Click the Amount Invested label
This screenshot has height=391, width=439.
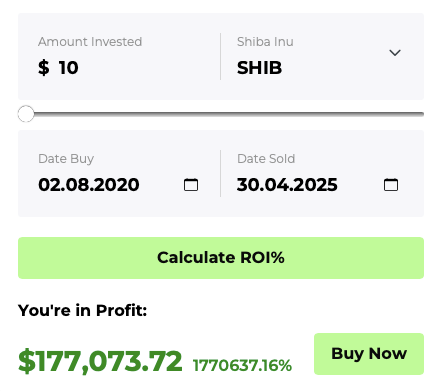[x=90, y=42]
